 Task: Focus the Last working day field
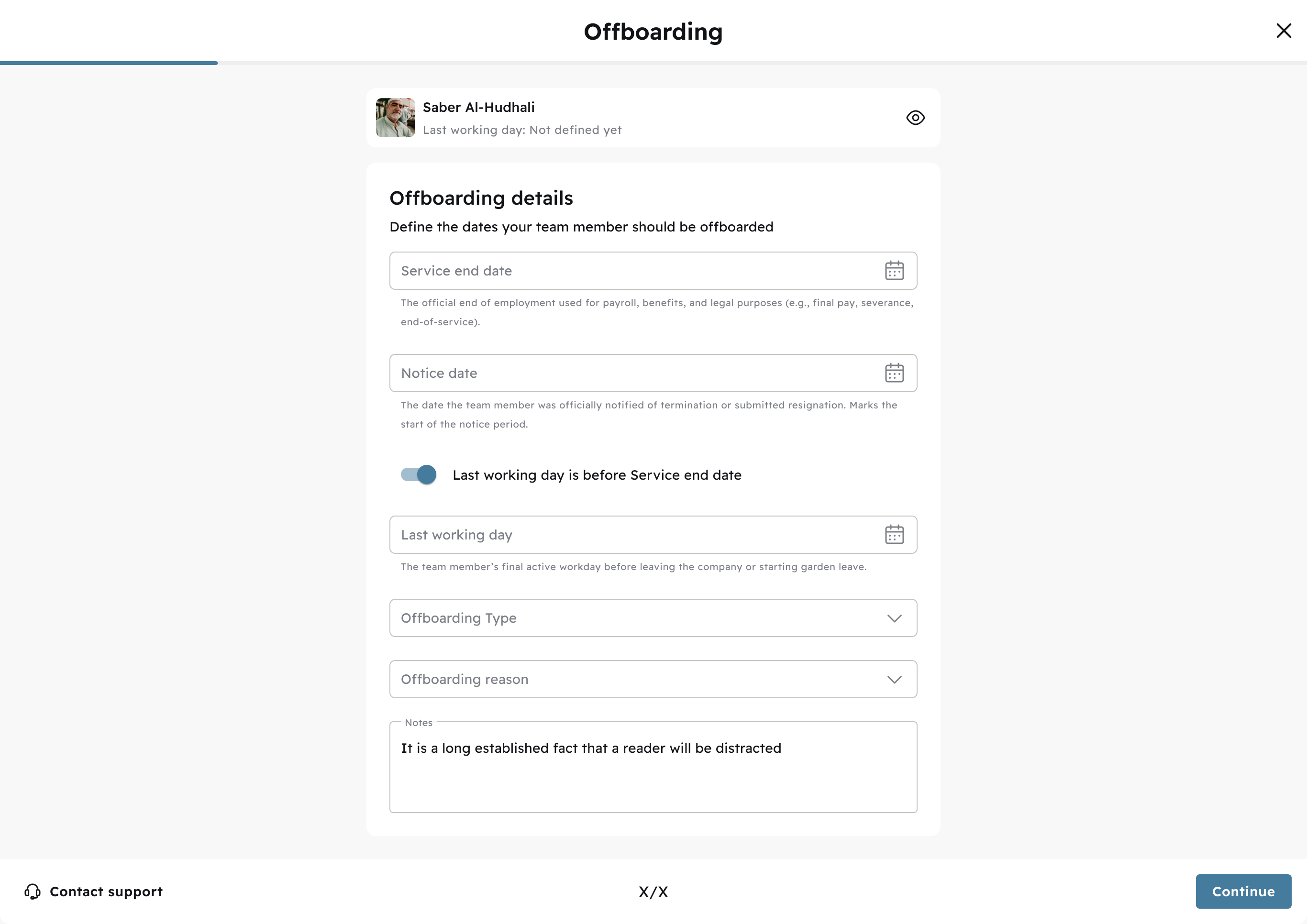[x=653, y=535]
